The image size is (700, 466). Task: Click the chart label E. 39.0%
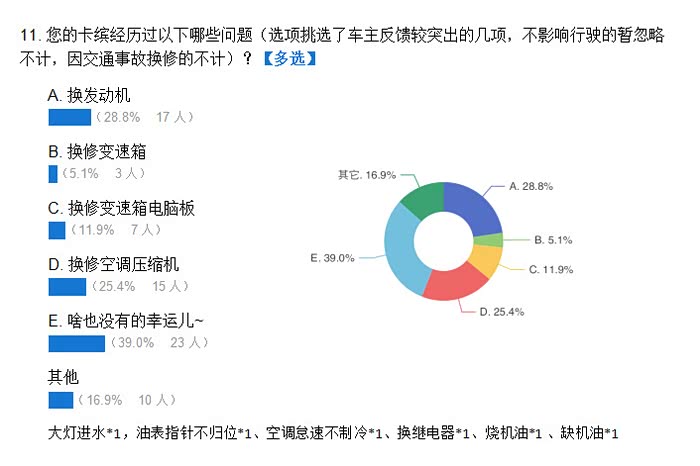point(332,258)
